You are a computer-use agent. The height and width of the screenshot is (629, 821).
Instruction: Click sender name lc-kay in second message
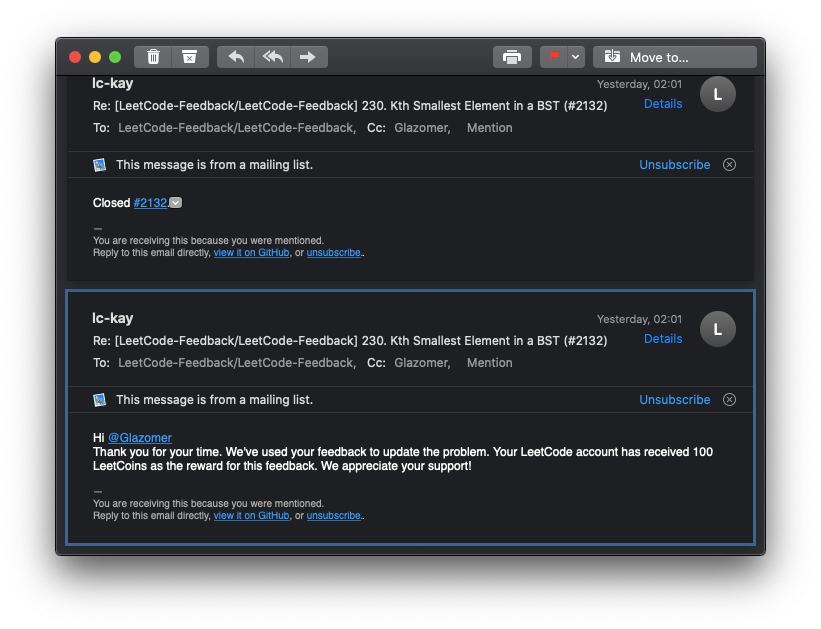113,318
